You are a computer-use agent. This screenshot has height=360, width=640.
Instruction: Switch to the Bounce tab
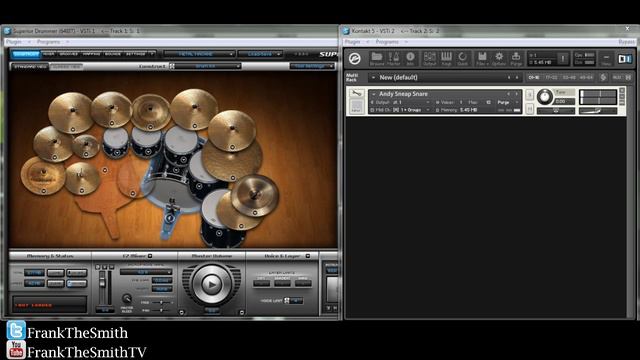click(113, 54)
